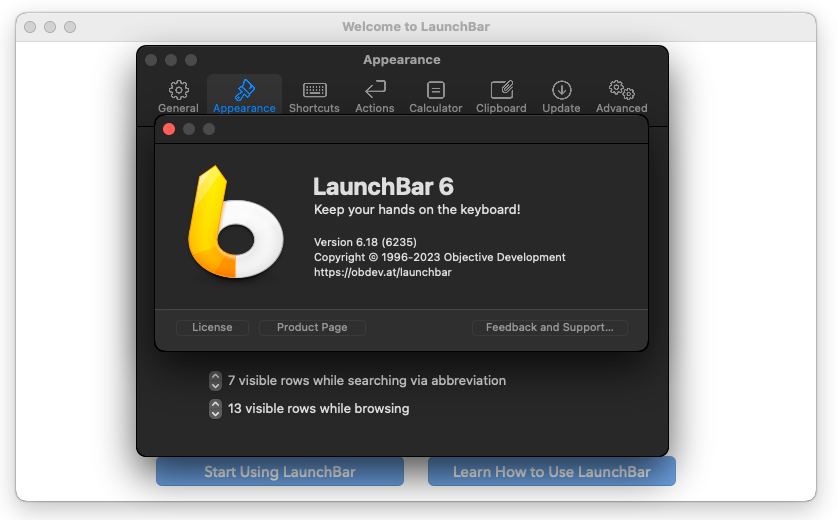This screenshot has height=520, width=838.
Task: Click the obdev.at/launchbar URL
Action: pos(383,272)
